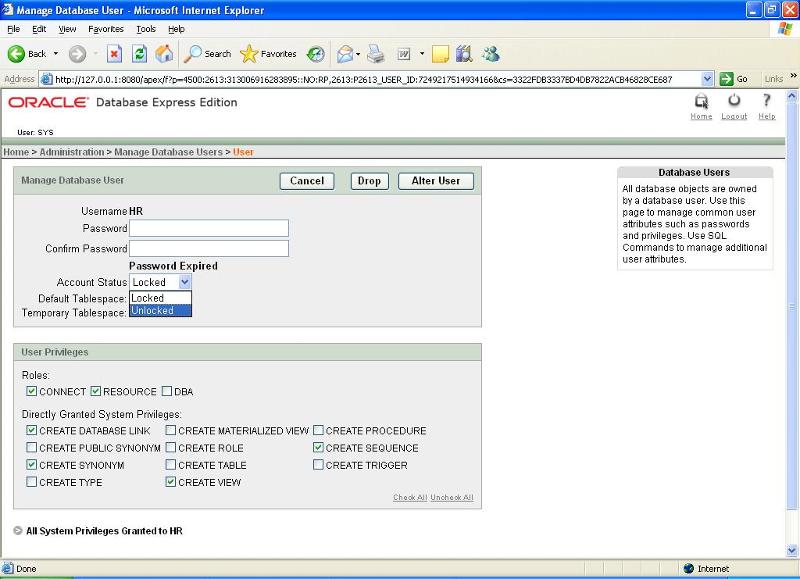Uncheck CREATE SYNONYM privilege
The width and height of the screenshot is (800, 579).
pos(32,465)
